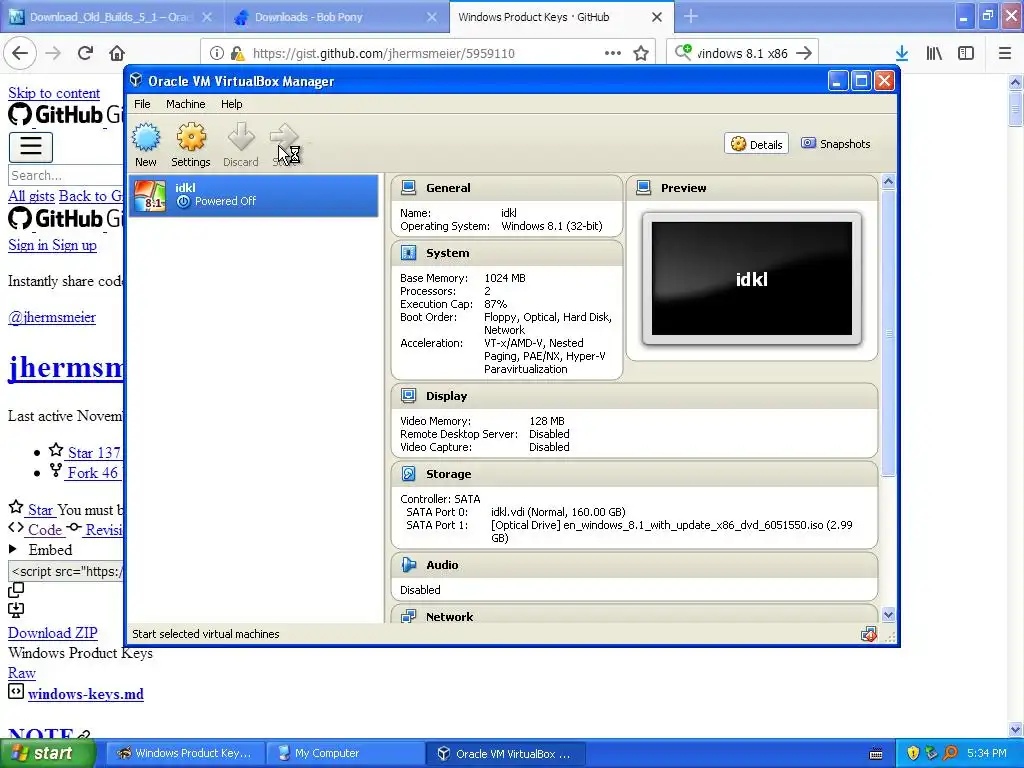Expand the Embed disclosure triangle
Viewport: 1024px width, 768px height.
coord(12,549)
